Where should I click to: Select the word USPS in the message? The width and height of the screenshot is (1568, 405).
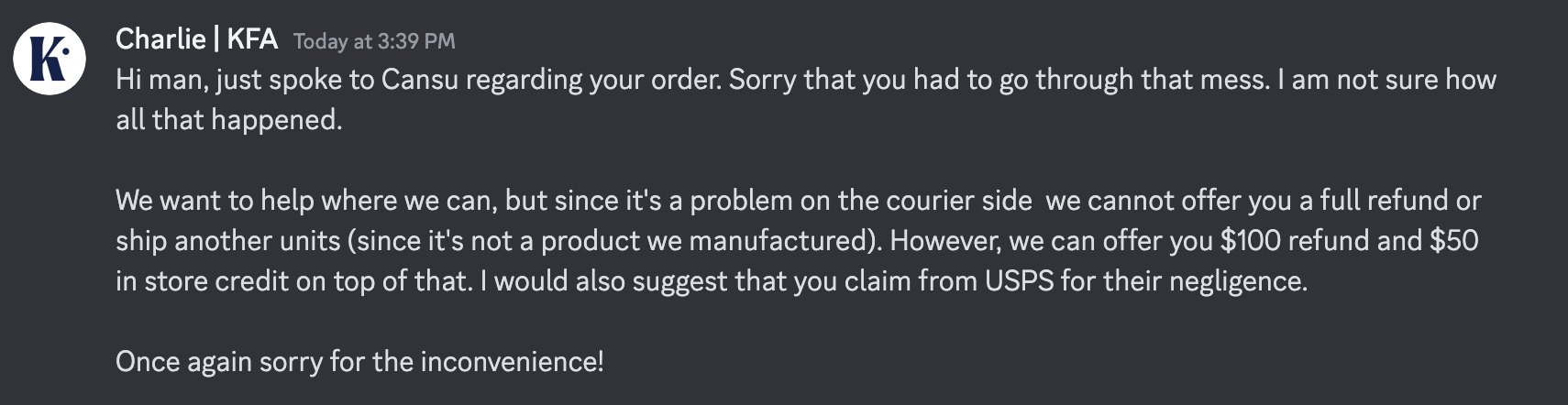1020,280
